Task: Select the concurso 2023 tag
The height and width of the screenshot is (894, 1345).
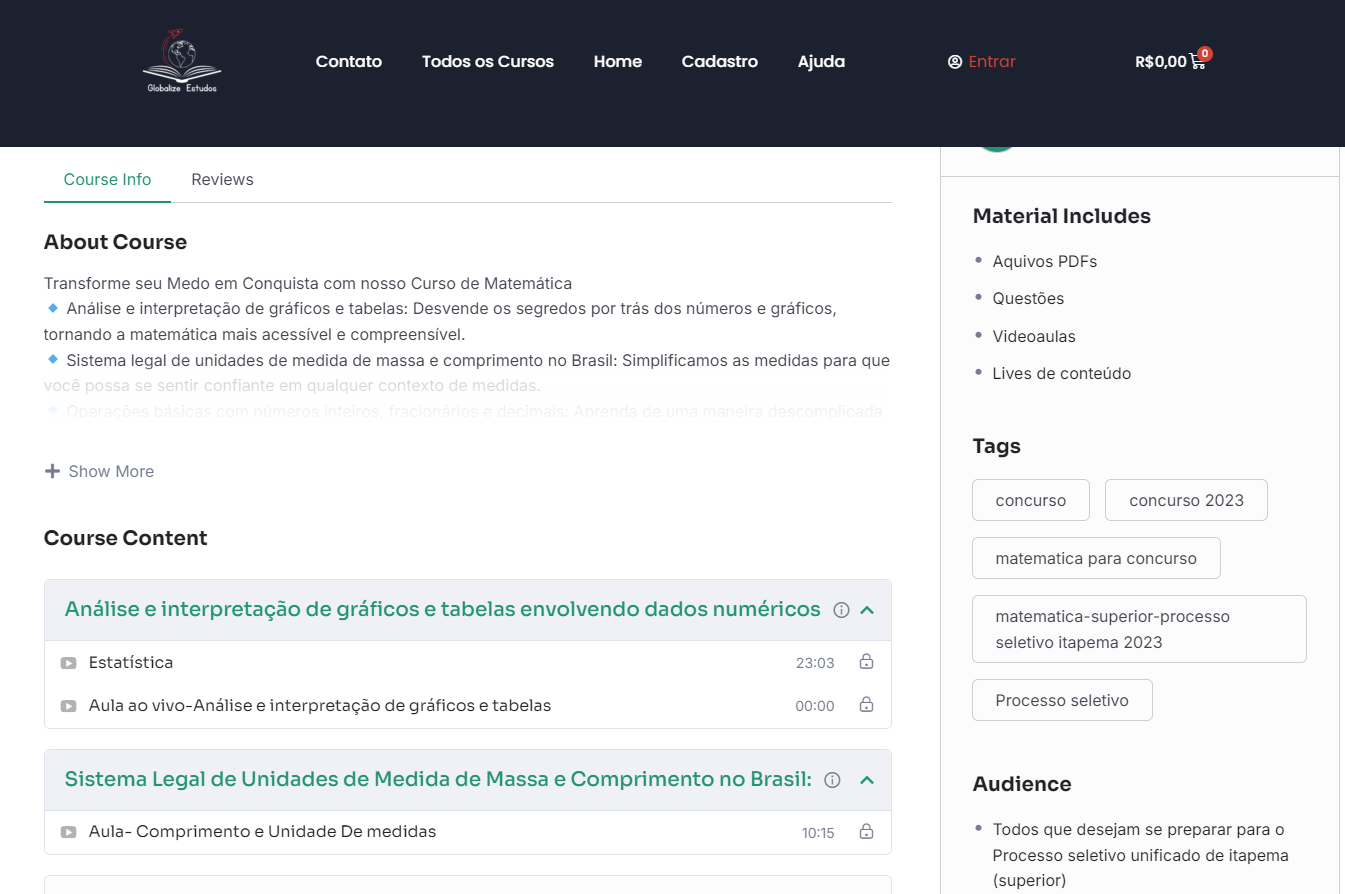Action: tap(1186, 500)
